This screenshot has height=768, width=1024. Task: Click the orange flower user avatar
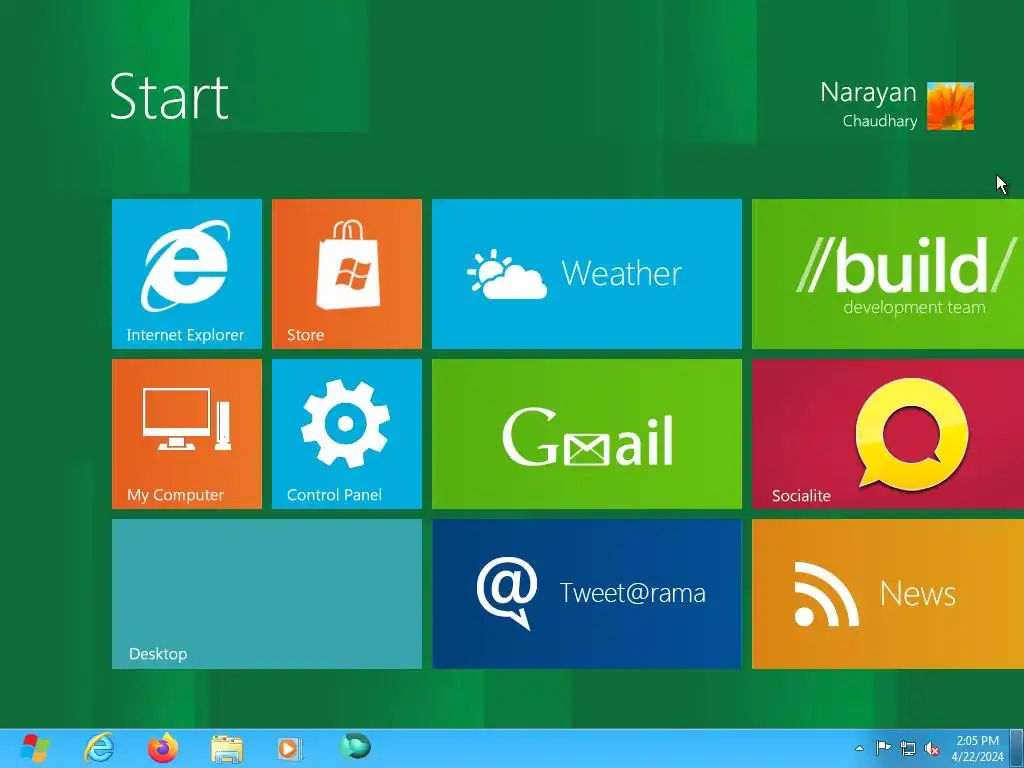click(950, 106)
